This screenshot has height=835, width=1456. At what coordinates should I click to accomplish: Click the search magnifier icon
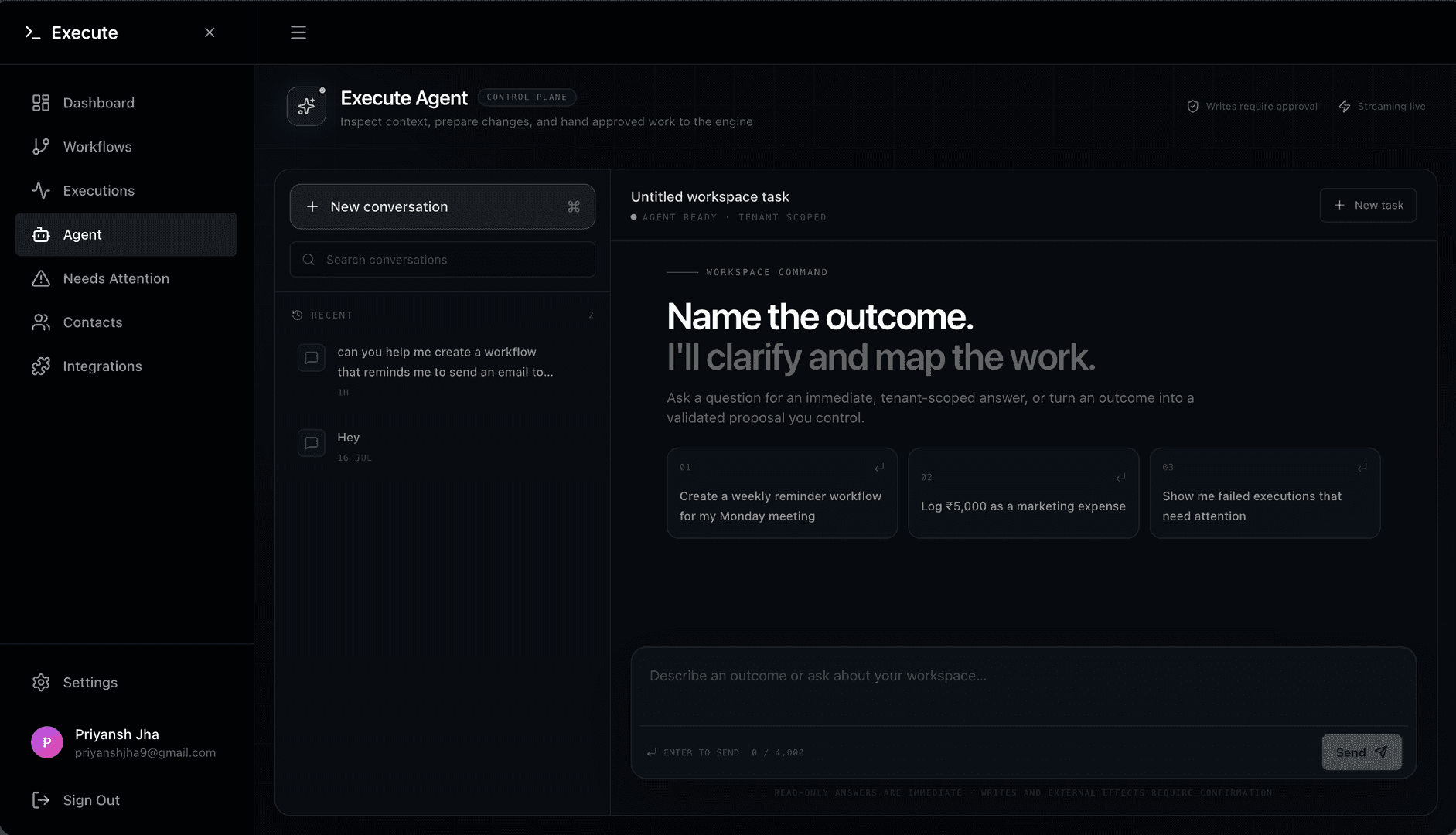pyautogui.click(x=309, y=260)
